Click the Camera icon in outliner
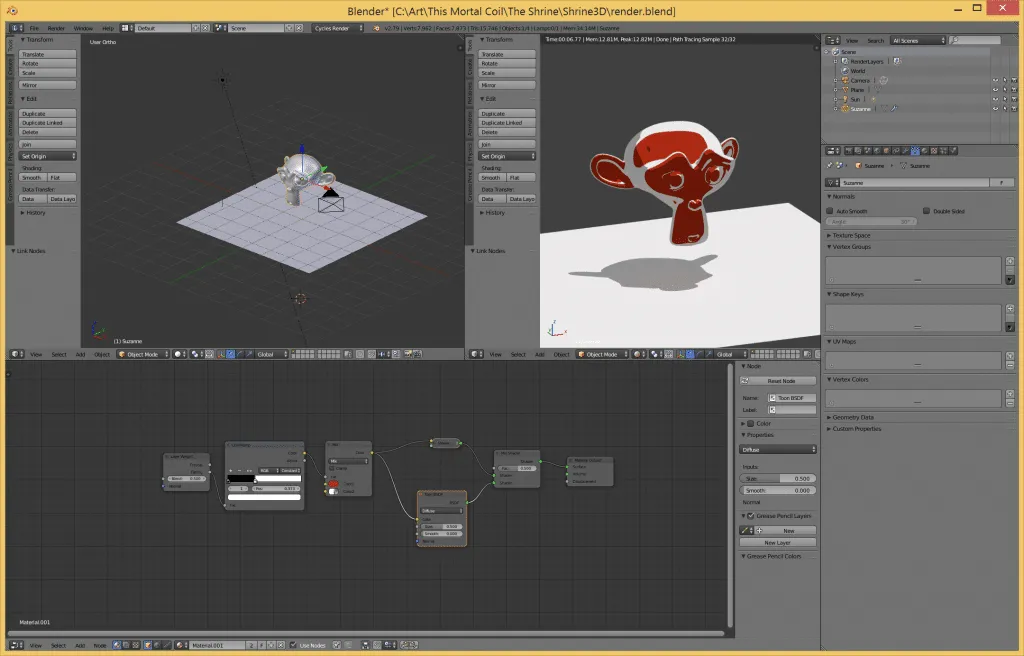Viewport: 1024px width, 656px height. pos(844,80)
